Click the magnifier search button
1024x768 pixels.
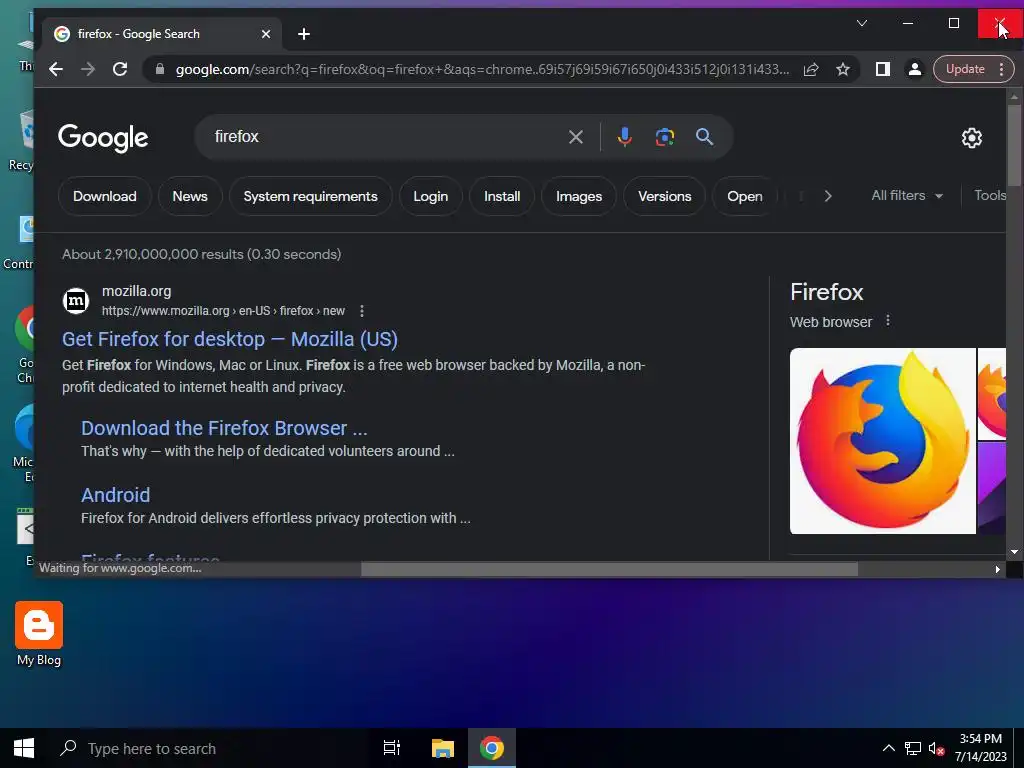(704, 136)
